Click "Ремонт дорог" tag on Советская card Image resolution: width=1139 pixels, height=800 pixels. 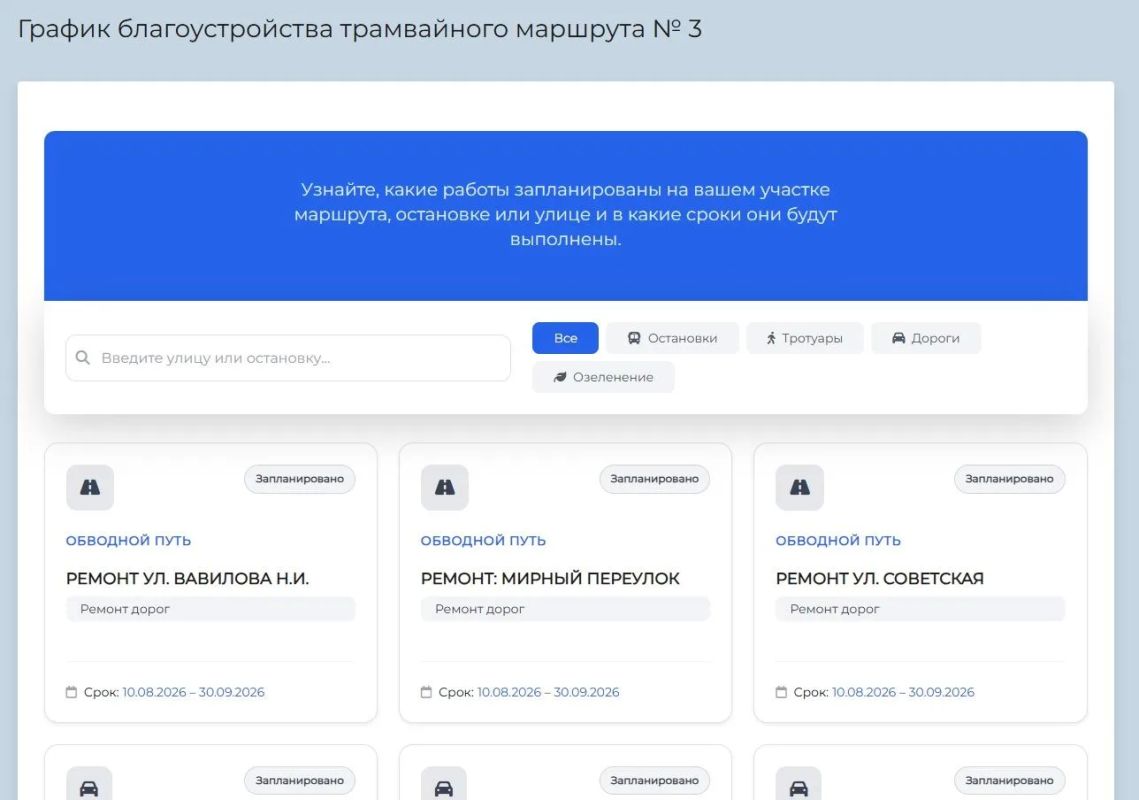pos(920,609)
